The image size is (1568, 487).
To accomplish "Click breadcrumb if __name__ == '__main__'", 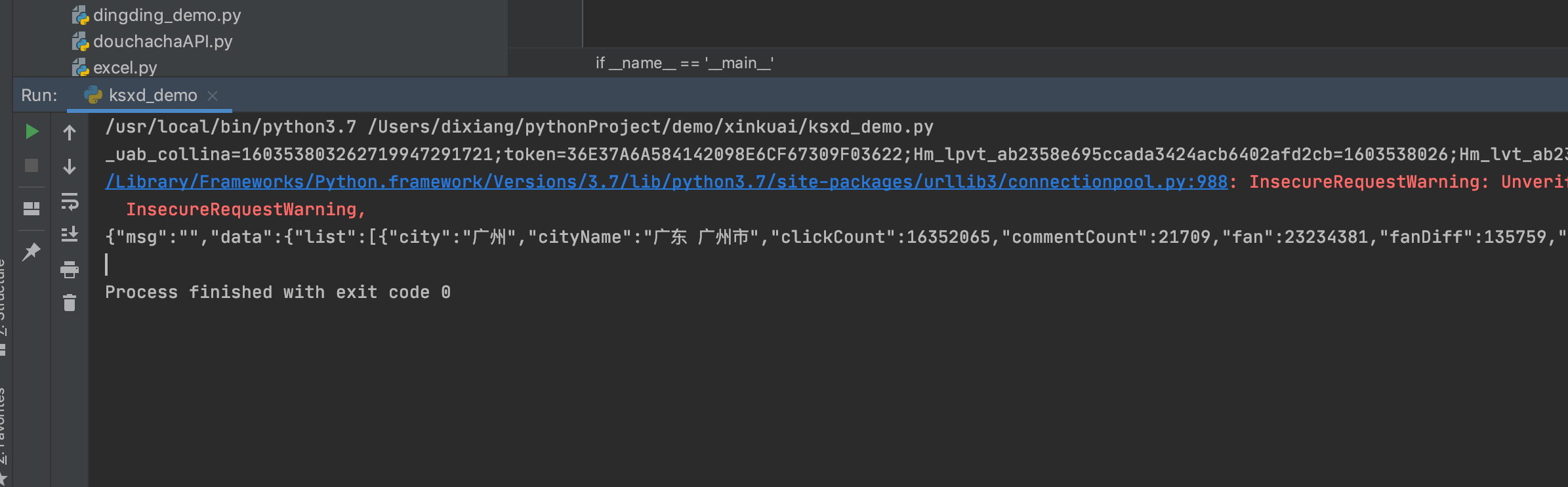I will [684, 63].
